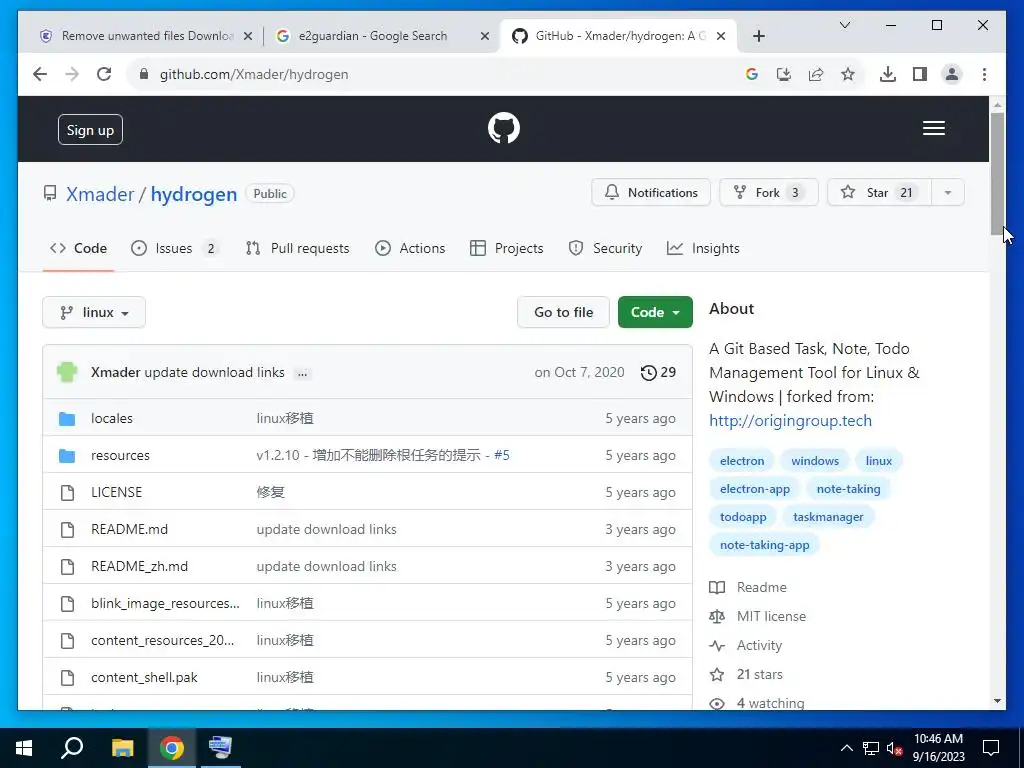This screenshot has width=1024, height=768.
Task: Click the locales folder icon
Action: point(67,419)
